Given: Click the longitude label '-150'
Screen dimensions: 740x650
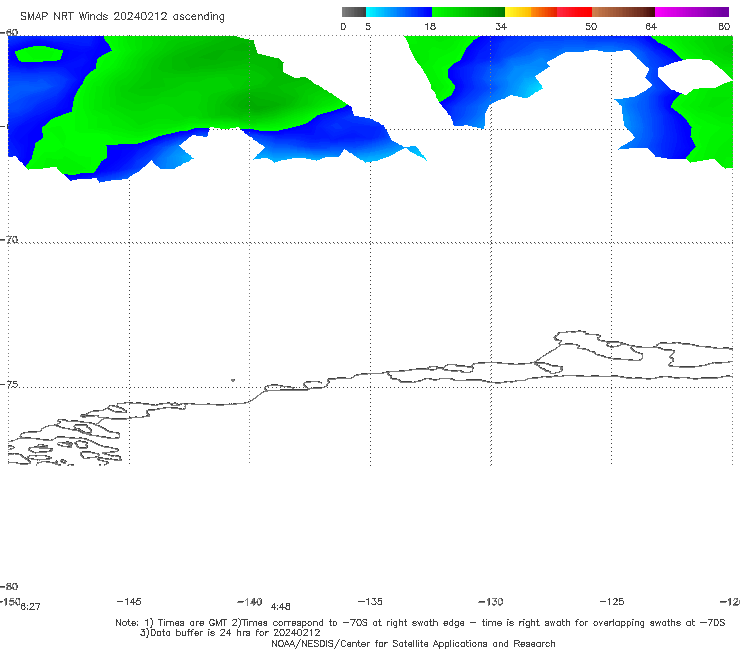Looking at the screenshot, I should click(10, 601).
